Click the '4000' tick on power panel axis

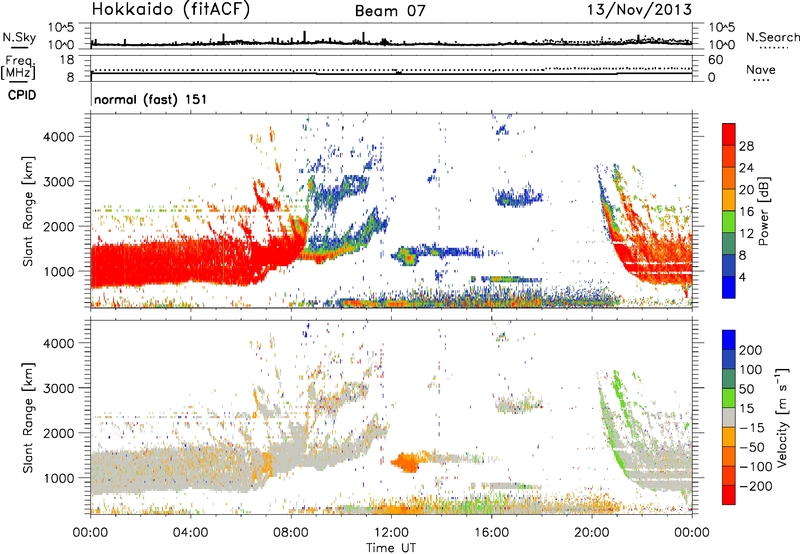58,137
